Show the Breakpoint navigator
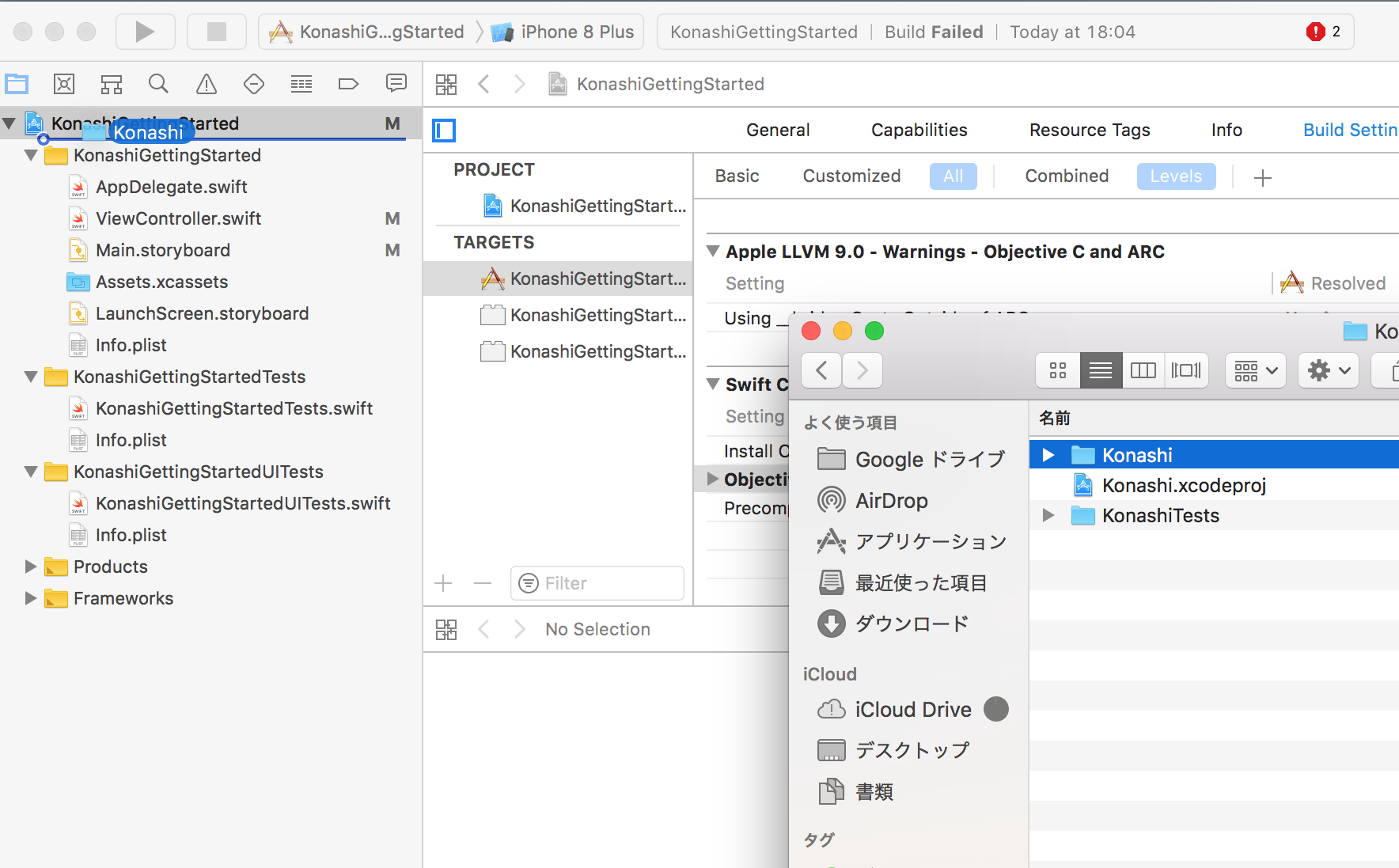 pyautogui.click(x=348, y=84)
